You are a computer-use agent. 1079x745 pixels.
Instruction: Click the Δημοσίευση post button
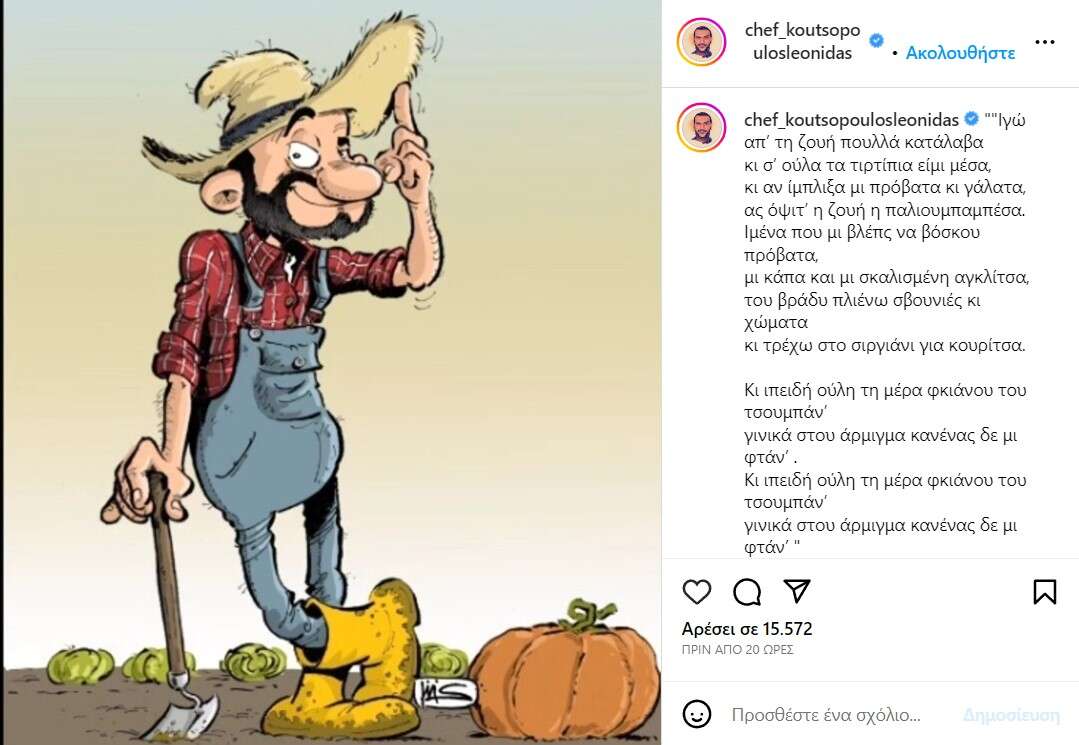(1012, 715)
